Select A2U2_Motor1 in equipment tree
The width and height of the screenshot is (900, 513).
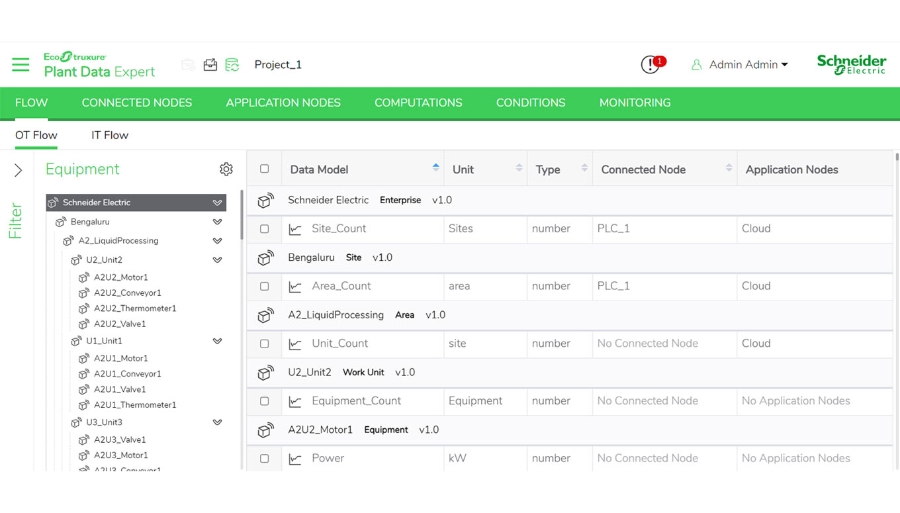[x=120, y=277]
